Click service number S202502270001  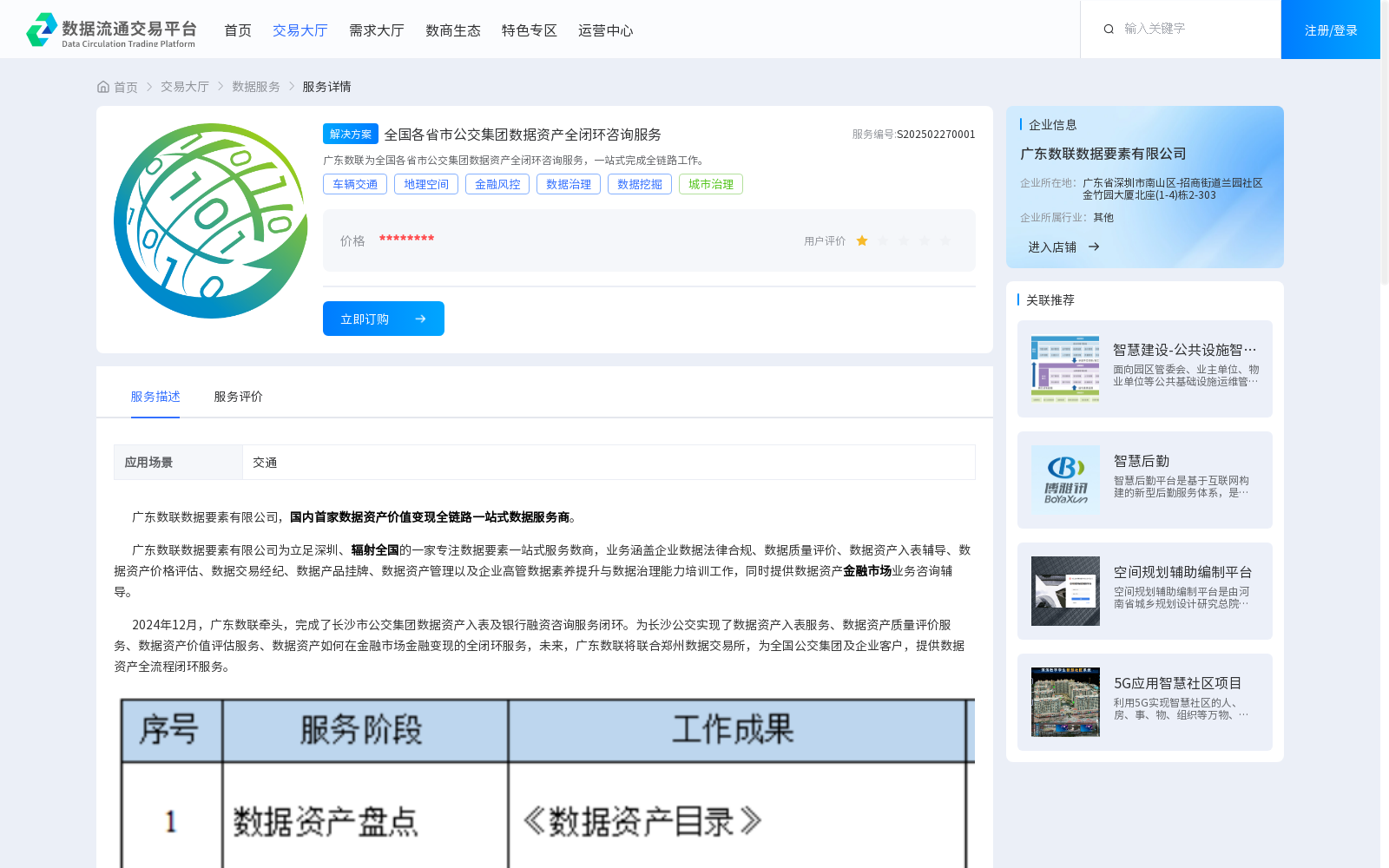click(x=936, y=135)
